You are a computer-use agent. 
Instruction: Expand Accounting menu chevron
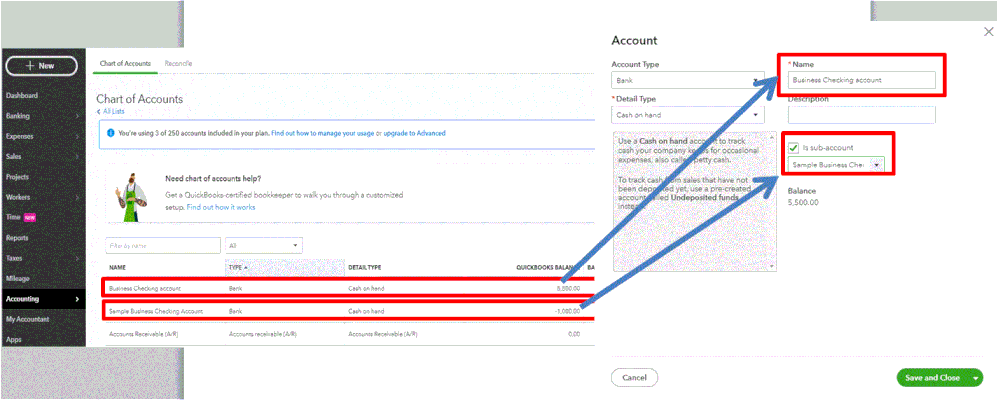tap(77, 299)
